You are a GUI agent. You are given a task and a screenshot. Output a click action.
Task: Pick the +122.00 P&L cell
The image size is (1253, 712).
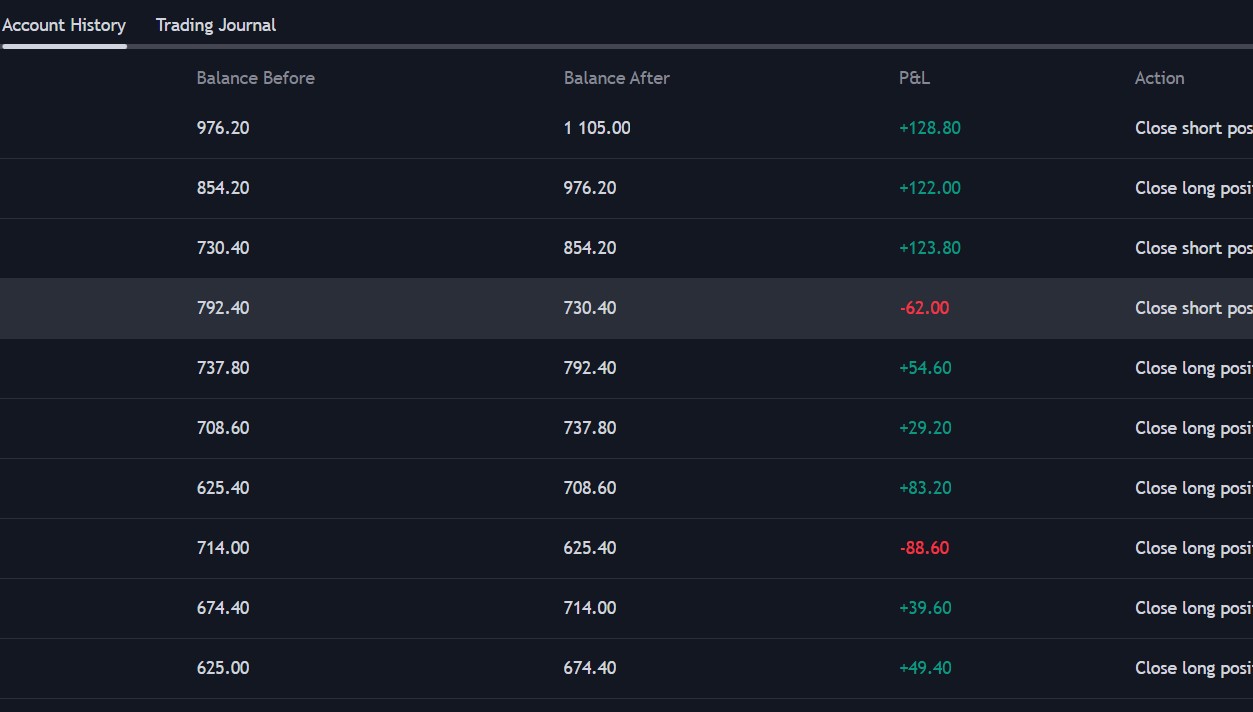click(x=929, y=188)
